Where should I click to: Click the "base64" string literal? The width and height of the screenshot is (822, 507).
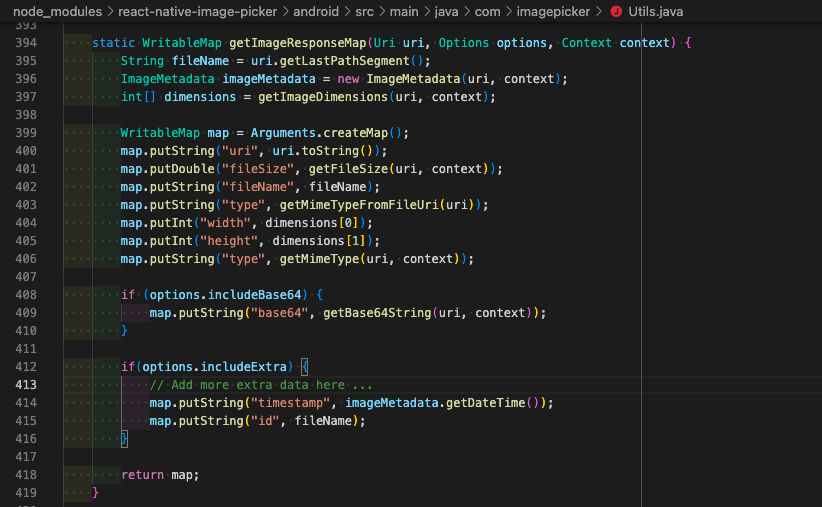coord(279,312)
